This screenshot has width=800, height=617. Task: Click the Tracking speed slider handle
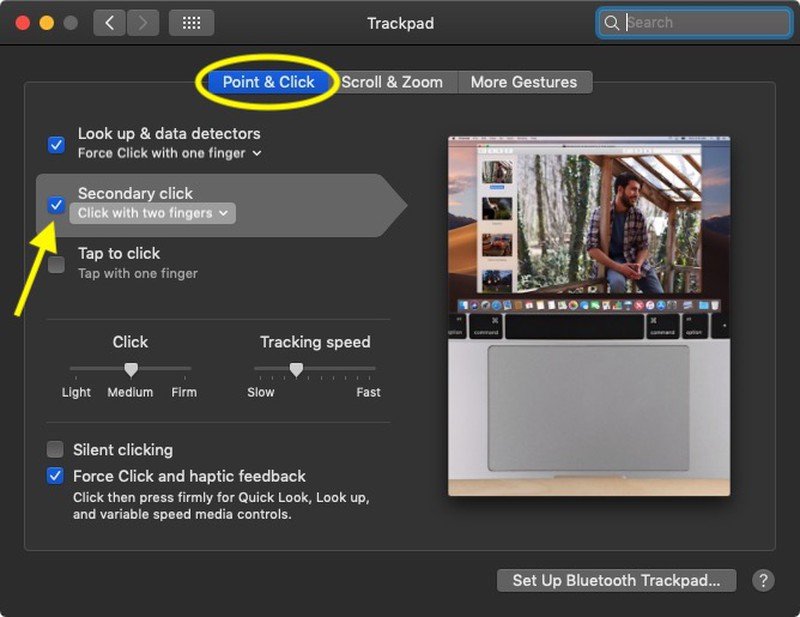click(296, 369)
